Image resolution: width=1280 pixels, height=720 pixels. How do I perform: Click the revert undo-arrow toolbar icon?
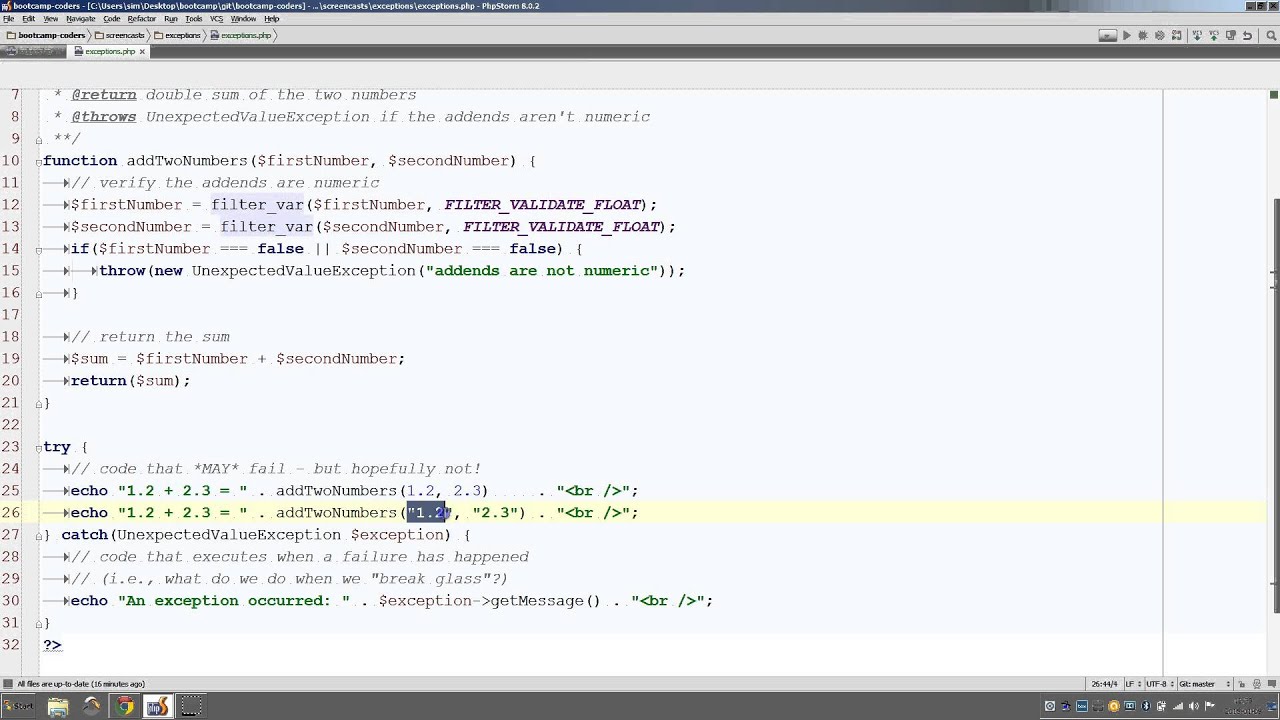pyautogui.click(x=1247, y=35)
